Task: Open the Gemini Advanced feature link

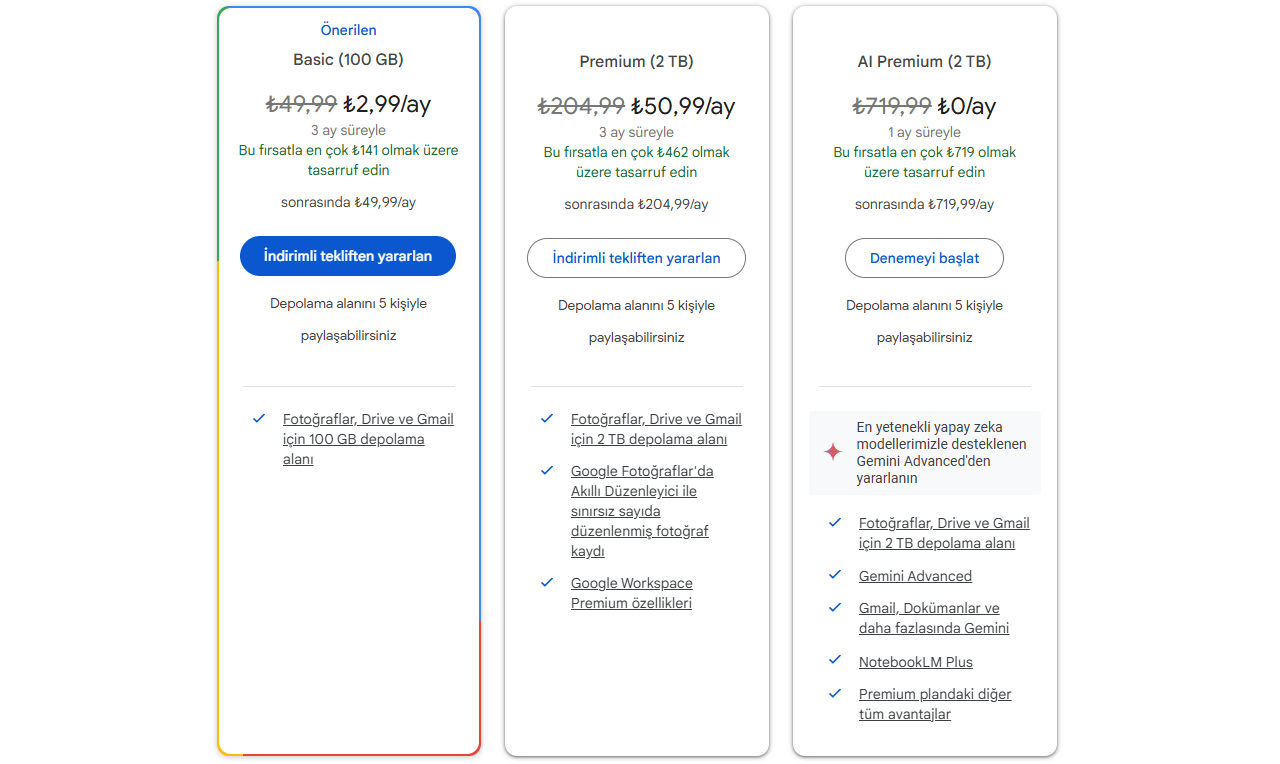Action: pyautogui.click(x=915, y=576)
